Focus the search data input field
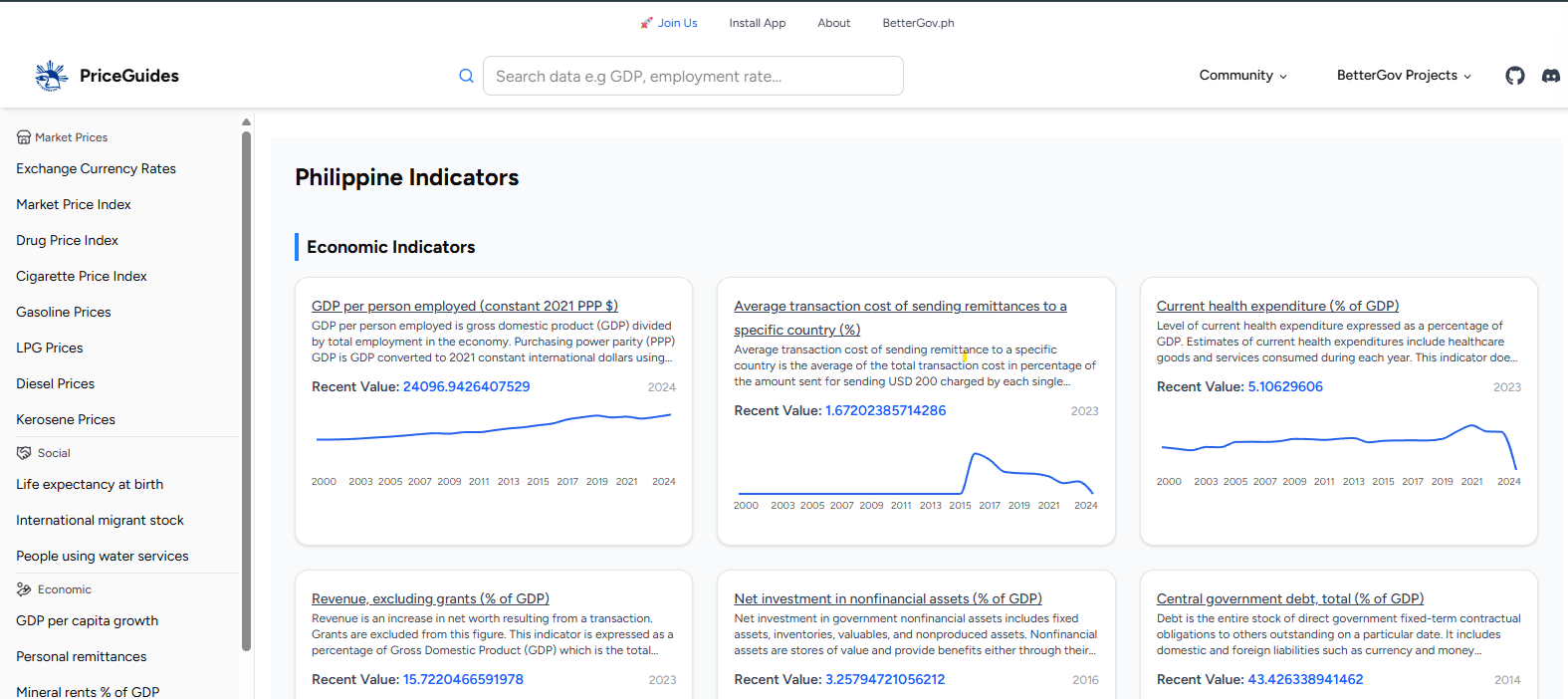The width and height of the screenshot is (1568, 699). (x=693, y=76)
